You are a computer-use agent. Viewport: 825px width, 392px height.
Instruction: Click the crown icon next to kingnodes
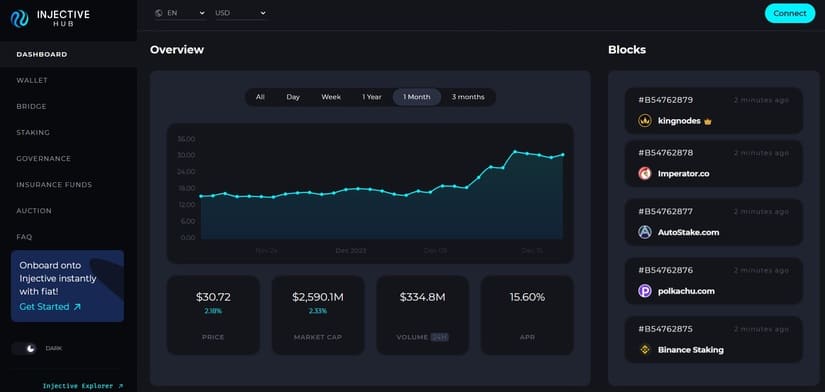pyautogui.click(x=708, y=121)
